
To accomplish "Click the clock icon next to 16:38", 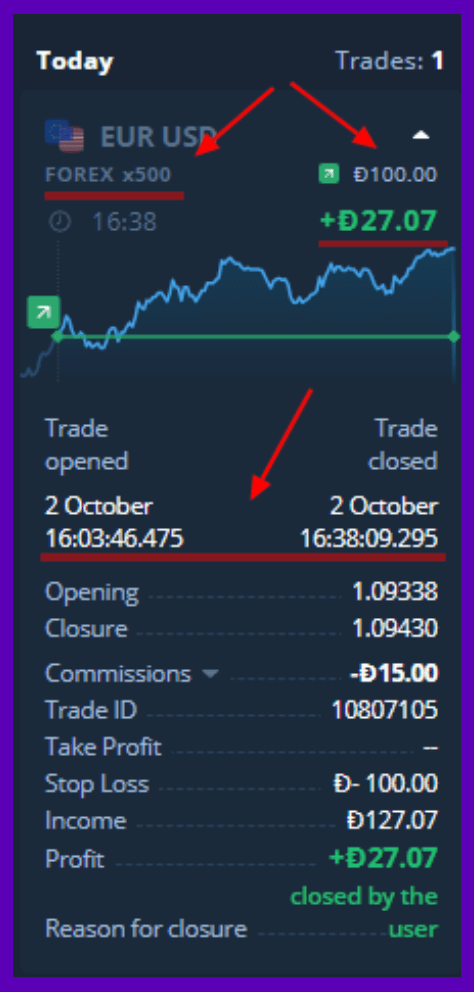I will (x=60, y=221).
